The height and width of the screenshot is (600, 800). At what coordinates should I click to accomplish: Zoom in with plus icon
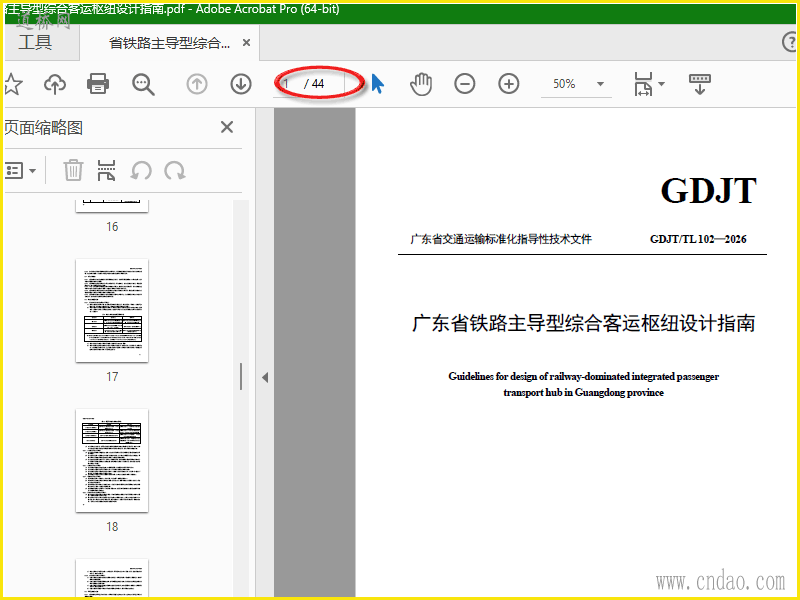509,84
